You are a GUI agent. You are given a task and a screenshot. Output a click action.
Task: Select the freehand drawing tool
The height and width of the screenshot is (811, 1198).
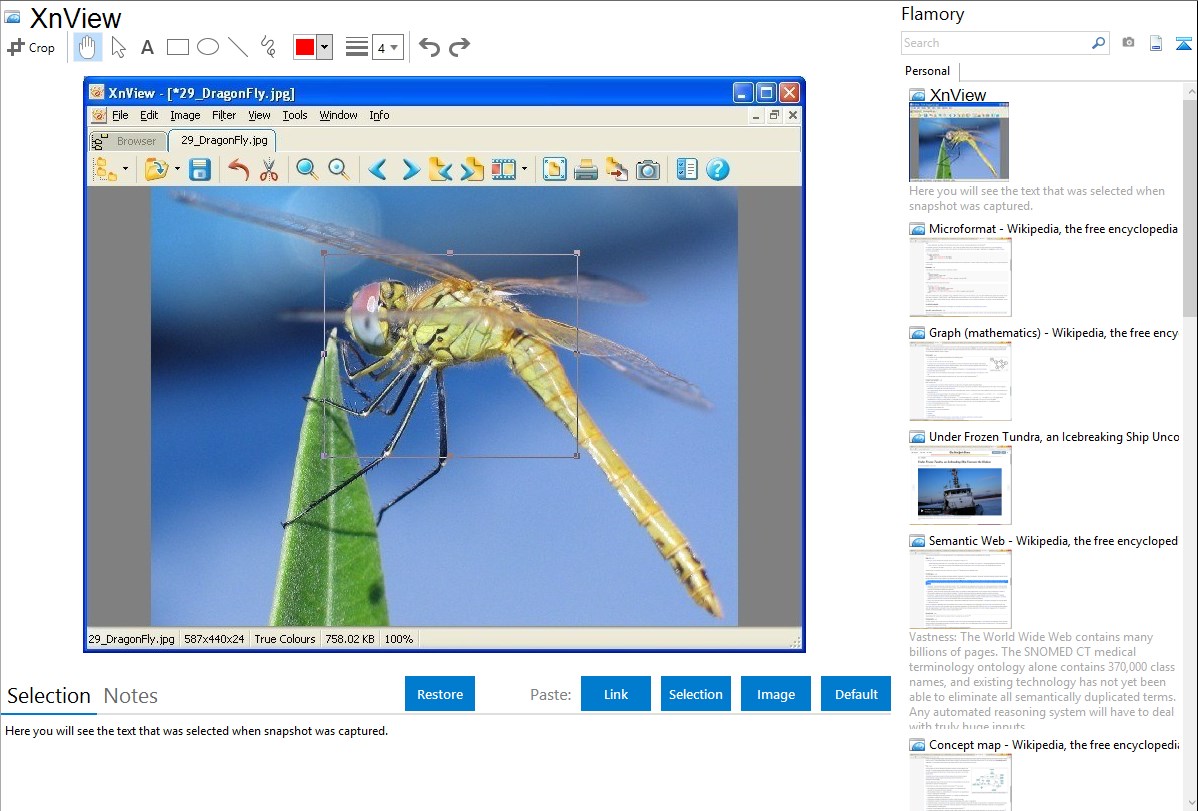268,47
